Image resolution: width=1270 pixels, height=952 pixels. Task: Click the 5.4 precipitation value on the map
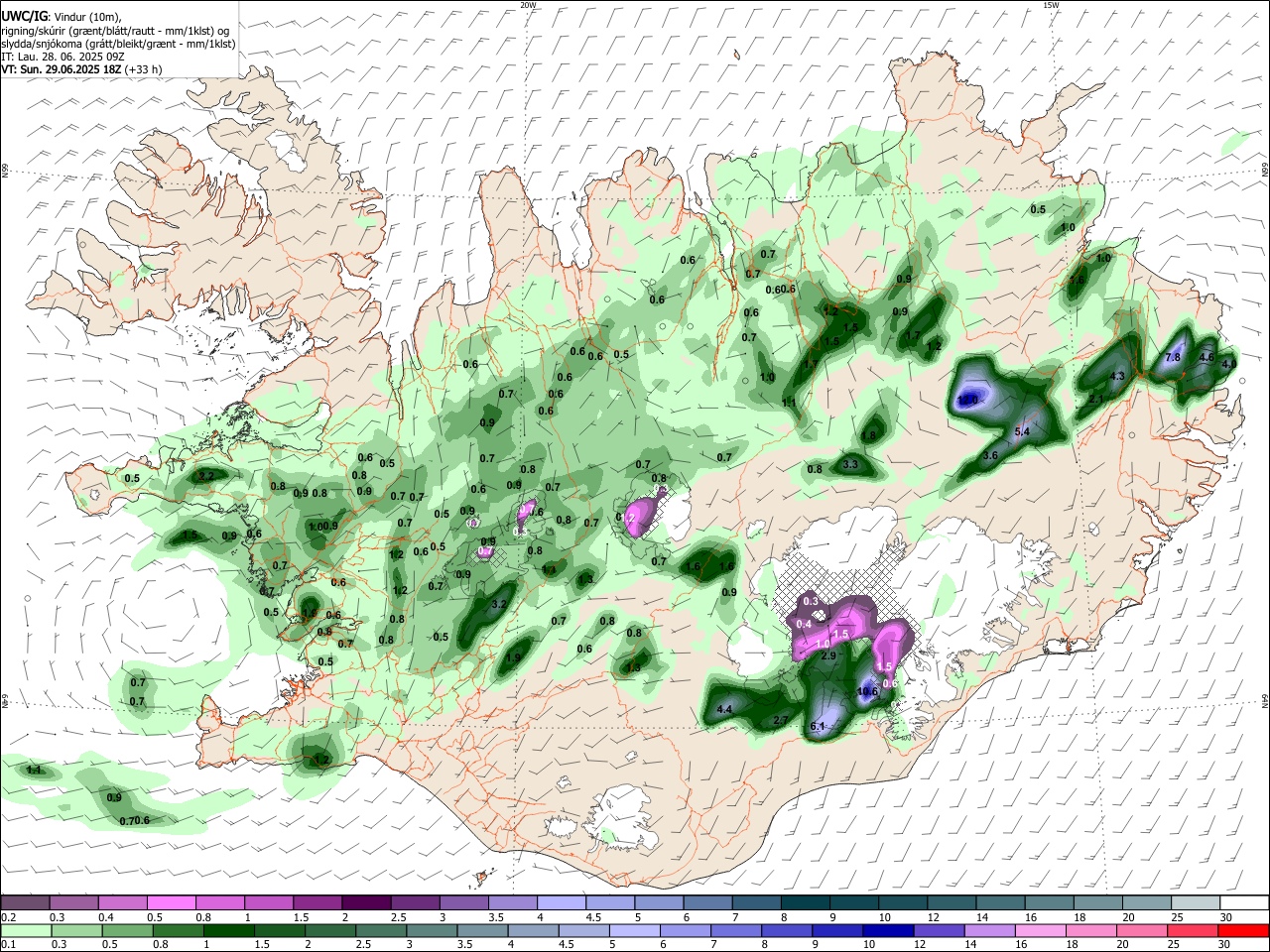[x=1023, y=431]
